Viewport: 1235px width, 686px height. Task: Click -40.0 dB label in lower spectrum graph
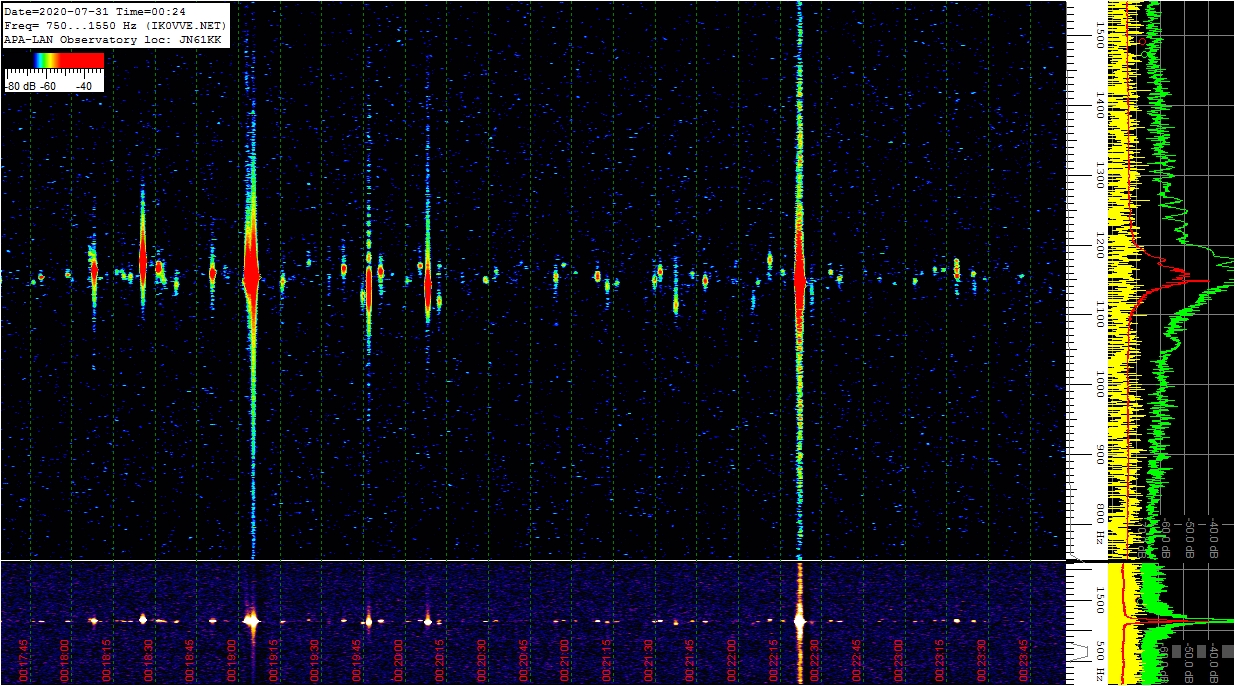1213,664
